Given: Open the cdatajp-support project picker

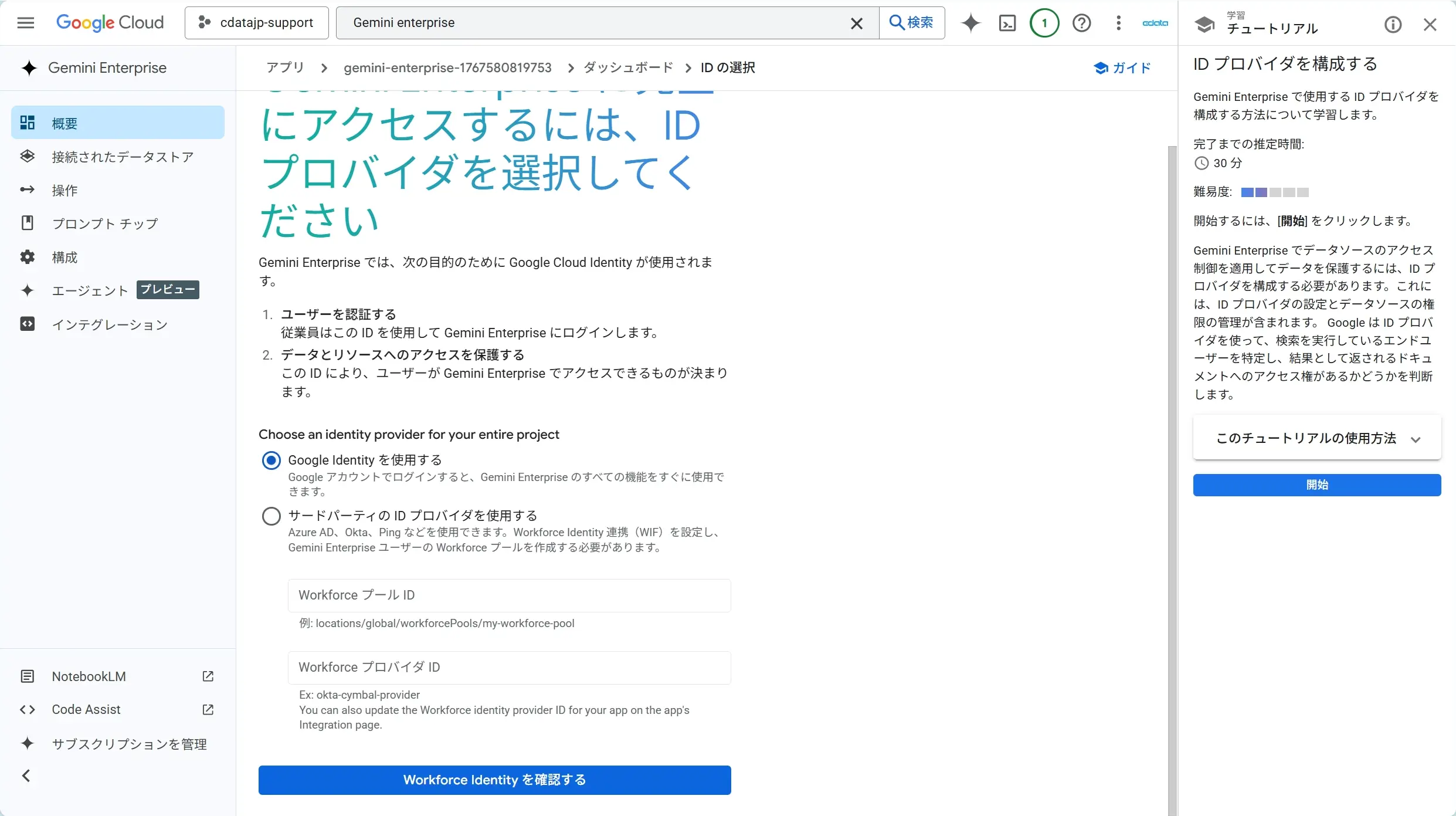Looking at the screenshot, I should (x=256, y=23).
